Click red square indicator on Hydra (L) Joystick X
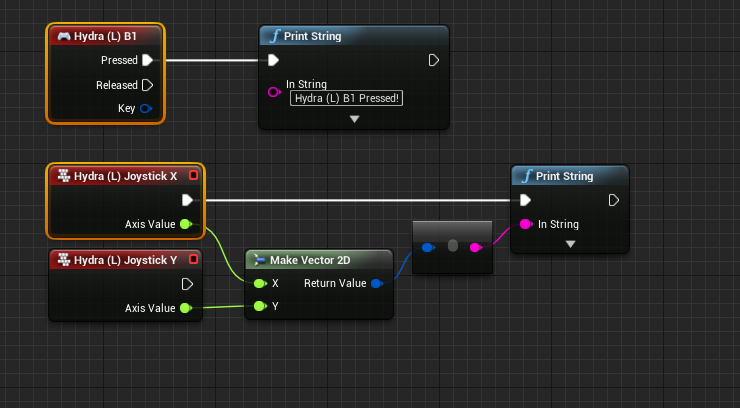Image resolution: width=740 pixels, height=408 pixels. [x=193, y=175]
